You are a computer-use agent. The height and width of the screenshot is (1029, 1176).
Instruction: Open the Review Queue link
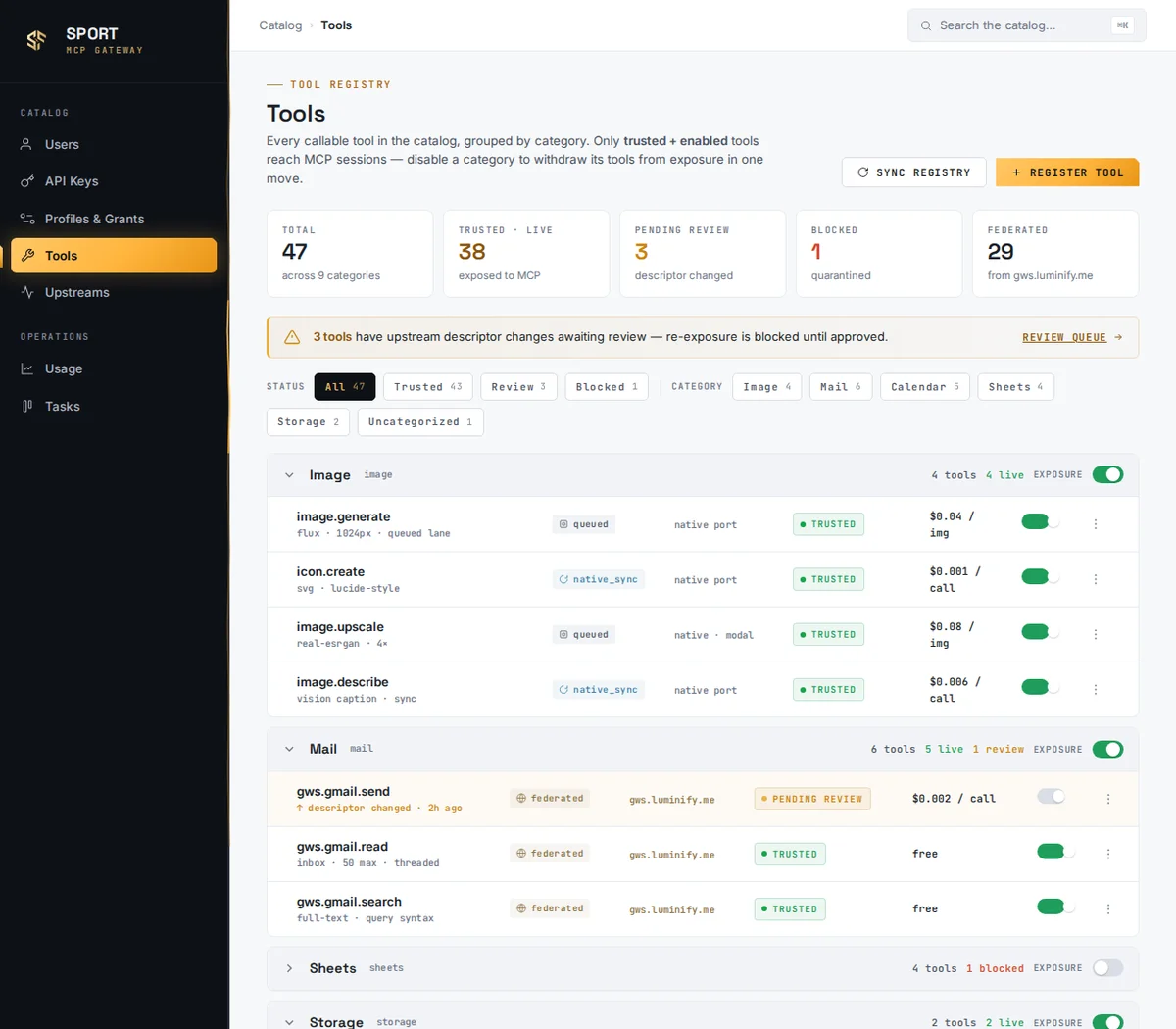pyautogui.click(x=1072, y=337)
